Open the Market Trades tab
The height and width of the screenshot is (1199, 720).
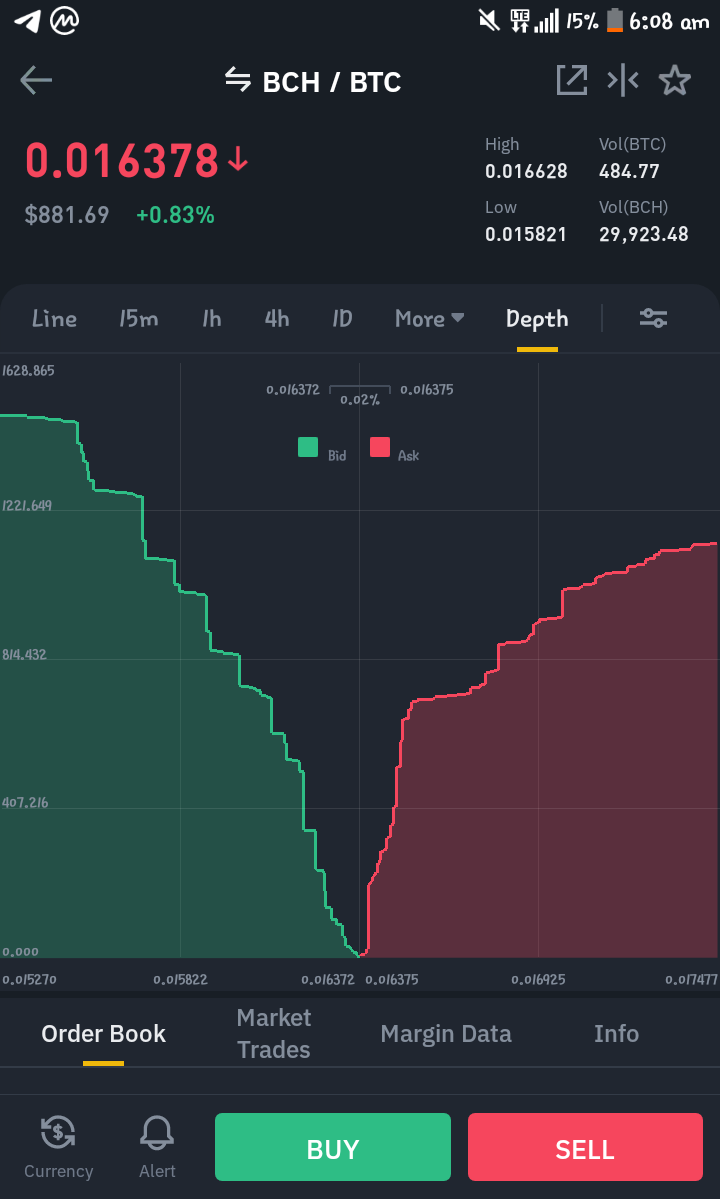274,1033
